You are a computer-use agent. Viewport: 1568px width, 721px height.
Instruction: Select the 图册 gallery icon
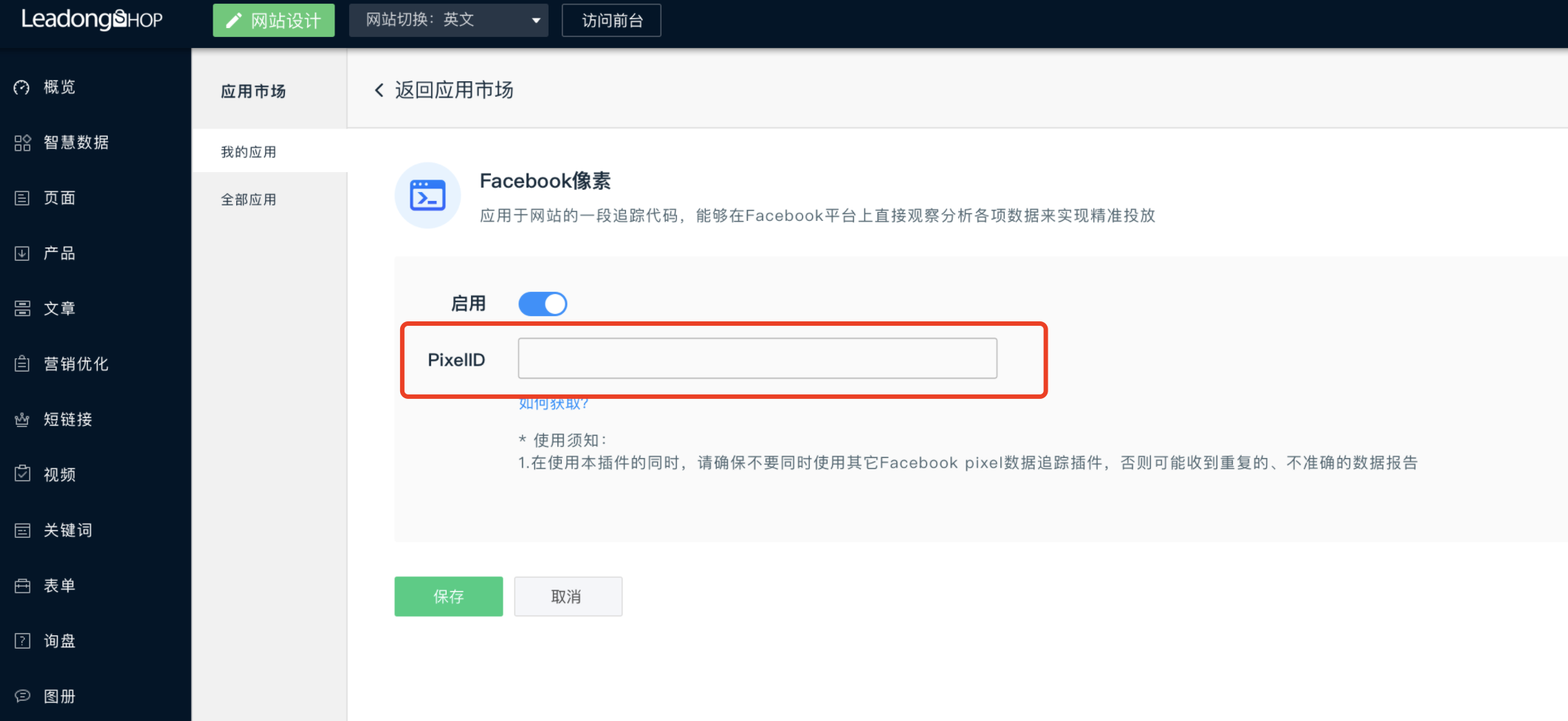22,695
